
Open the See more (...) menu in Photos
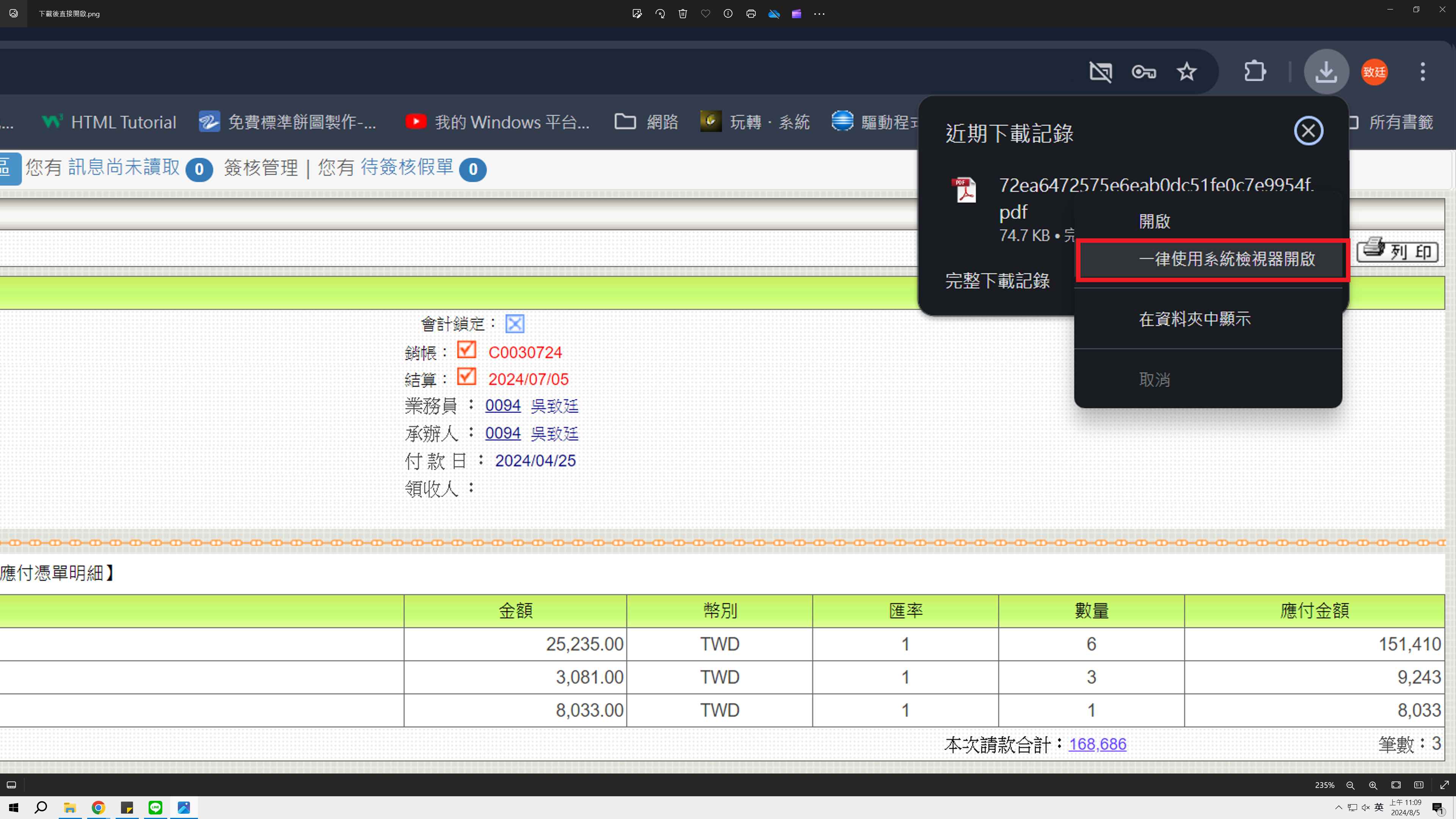click(819, 14)
